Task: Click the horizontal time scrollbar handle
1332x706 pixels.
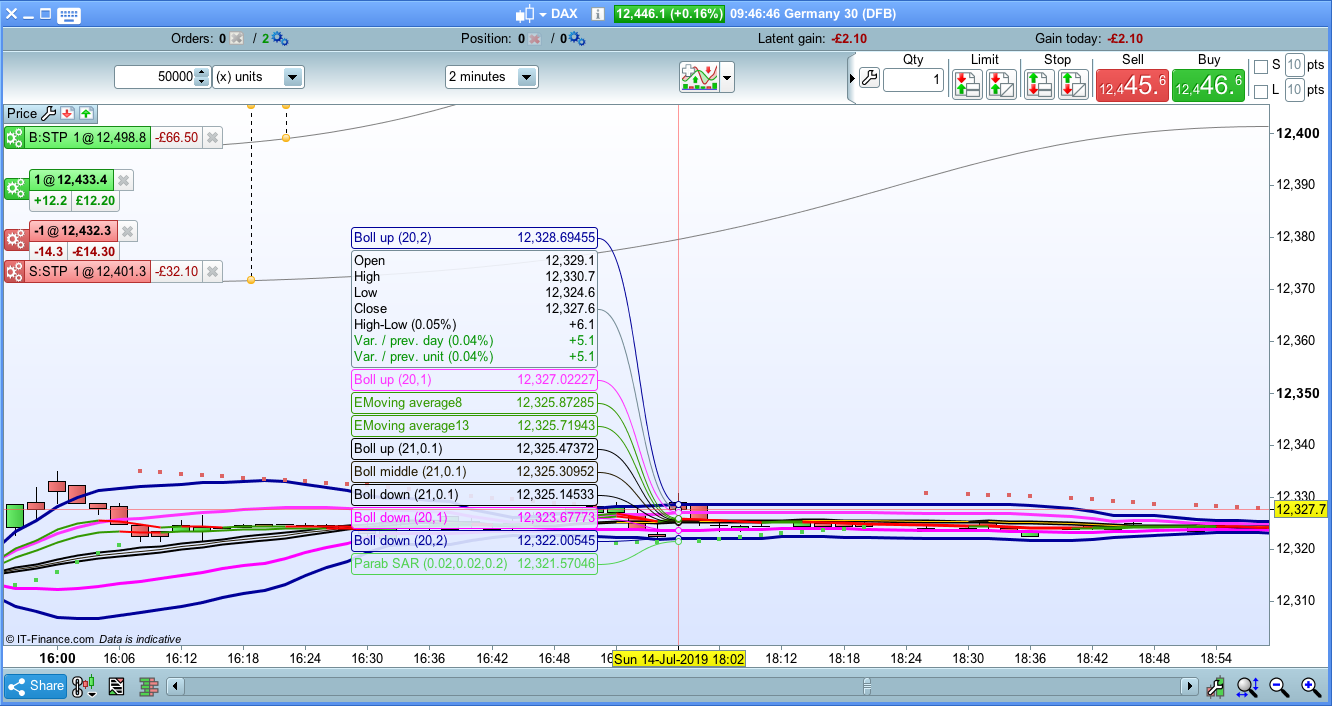Action: pyautogui.click(x=867, y=686)
